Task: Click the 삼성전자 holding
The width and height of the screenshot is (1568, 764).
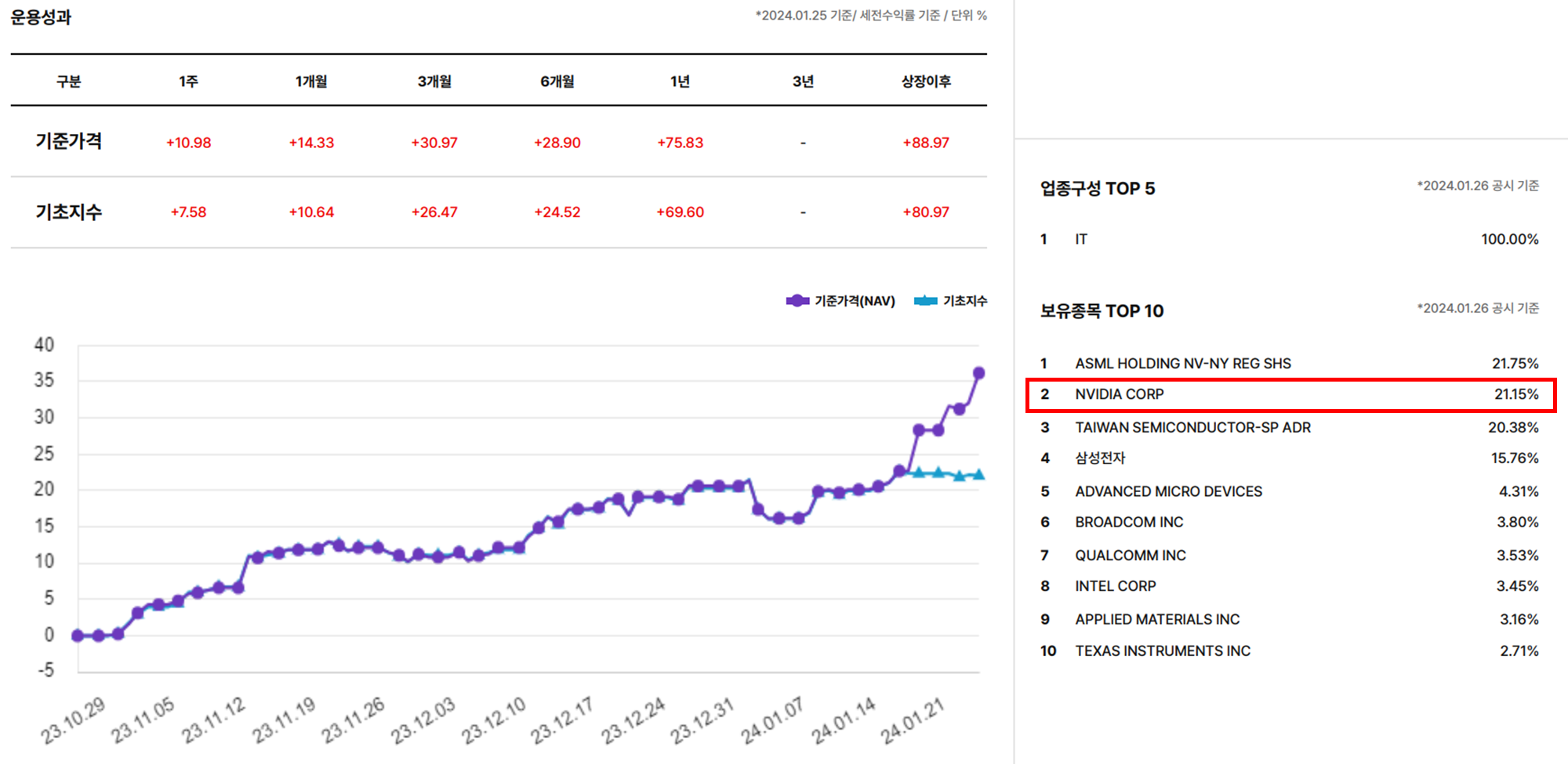Action: click(x=1100, y=458)
